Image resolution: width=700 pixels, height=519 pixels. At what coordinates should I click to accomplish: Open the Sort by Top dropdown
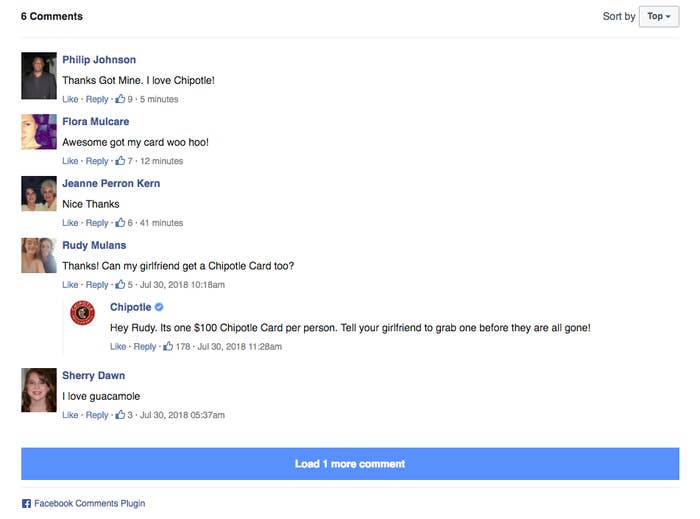(x=659, y=17)
